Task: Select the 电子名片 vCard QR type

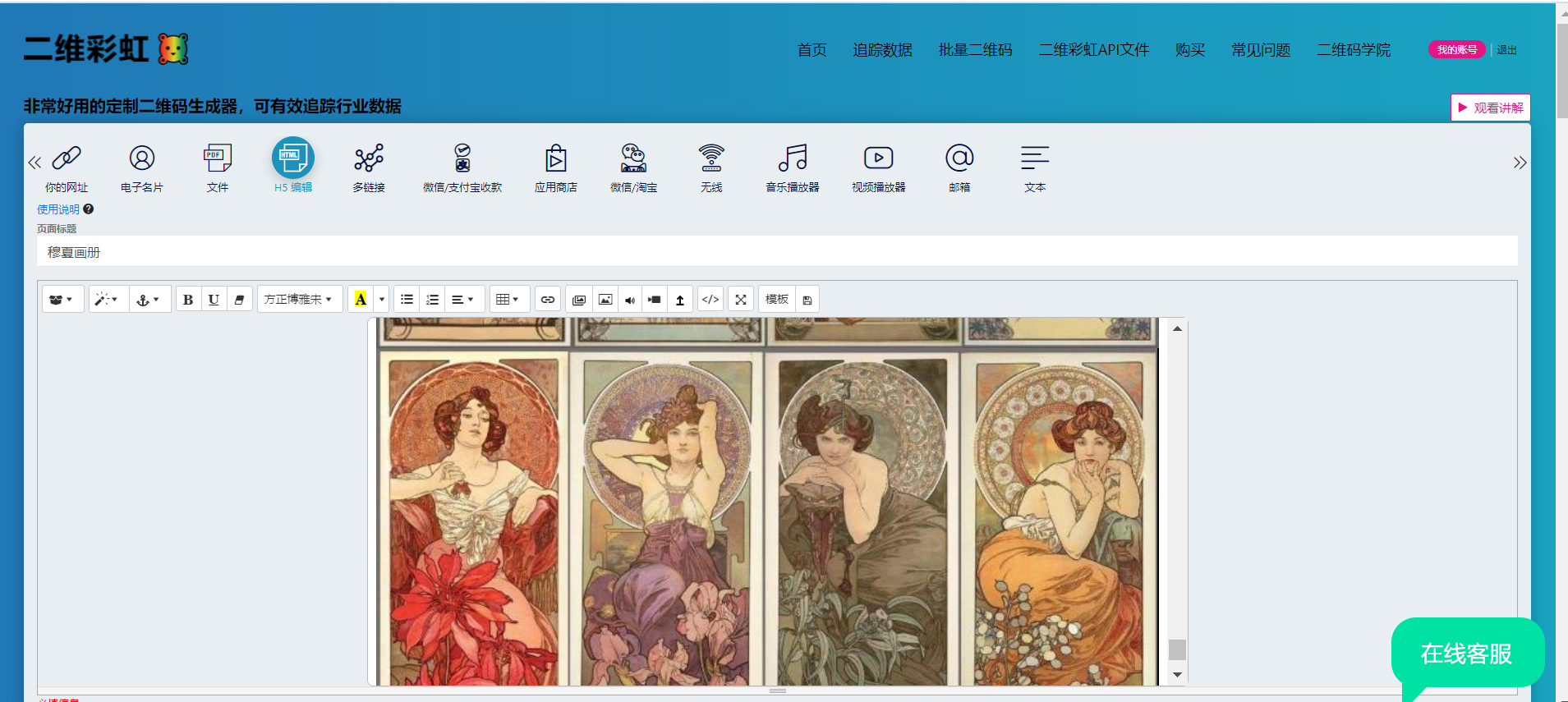Action: 142,169
